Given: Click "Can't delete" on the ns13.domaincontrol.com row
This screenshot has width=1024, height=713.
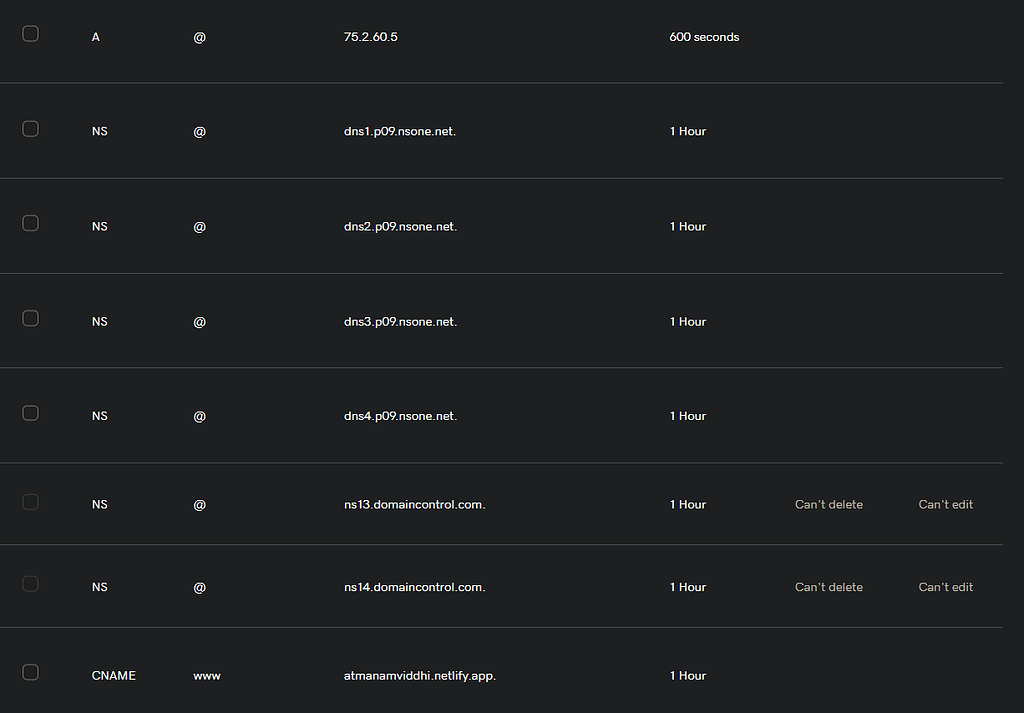Looking at the screenshot, I should [x=828, y=505].
